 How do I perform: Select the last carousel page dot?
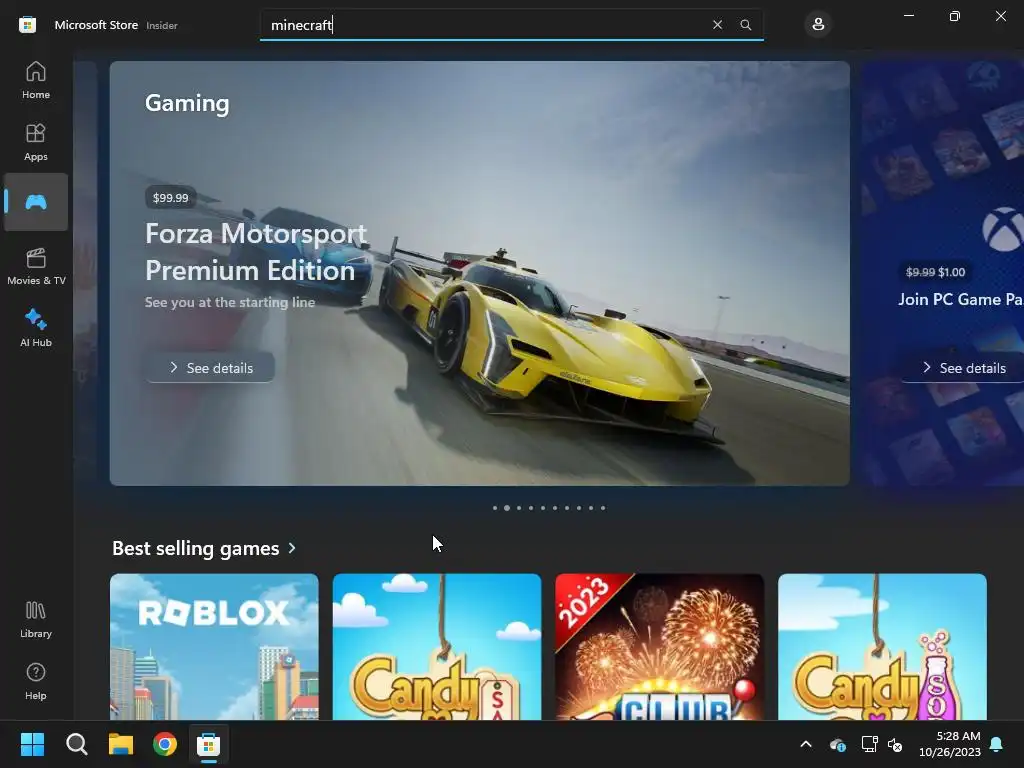603,507
